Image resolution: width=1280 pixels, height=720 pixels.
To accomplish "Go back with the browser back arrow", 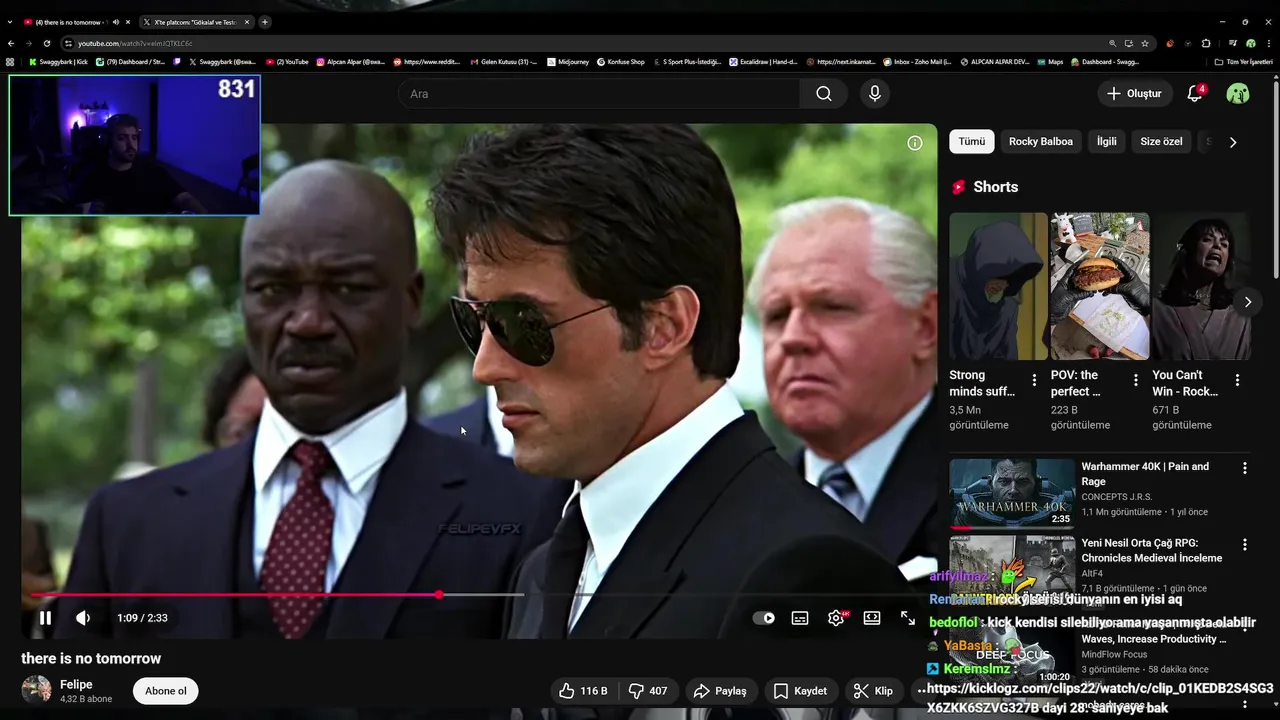I will click(x=11, y=44).
